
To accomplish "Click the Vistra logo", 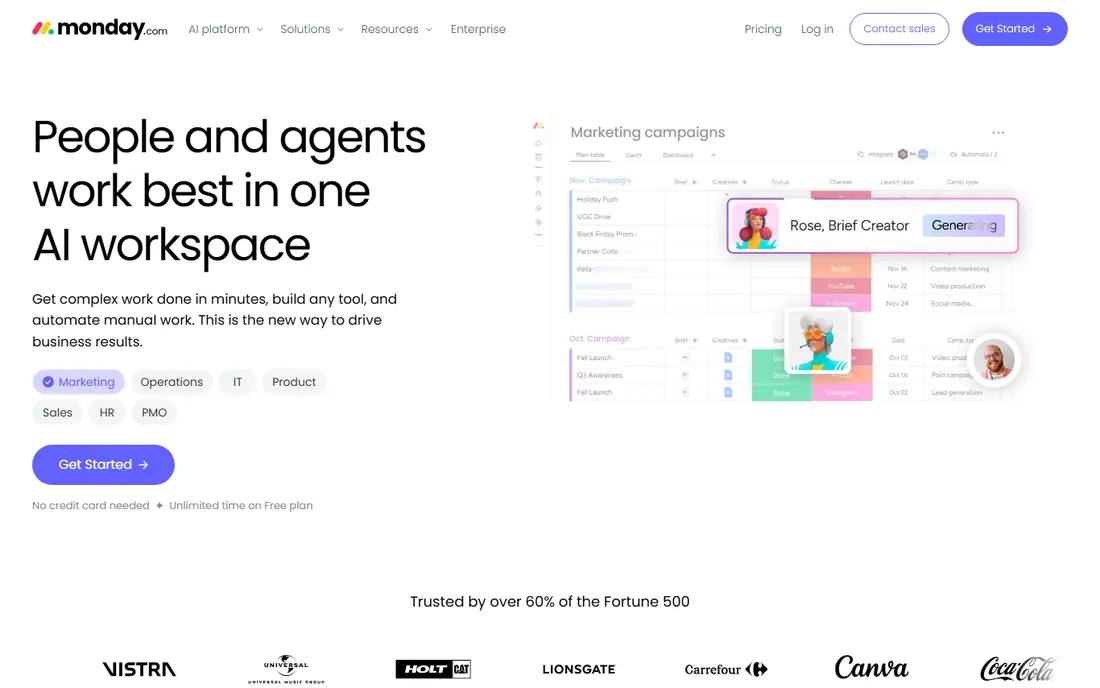I will pos(139,669).
